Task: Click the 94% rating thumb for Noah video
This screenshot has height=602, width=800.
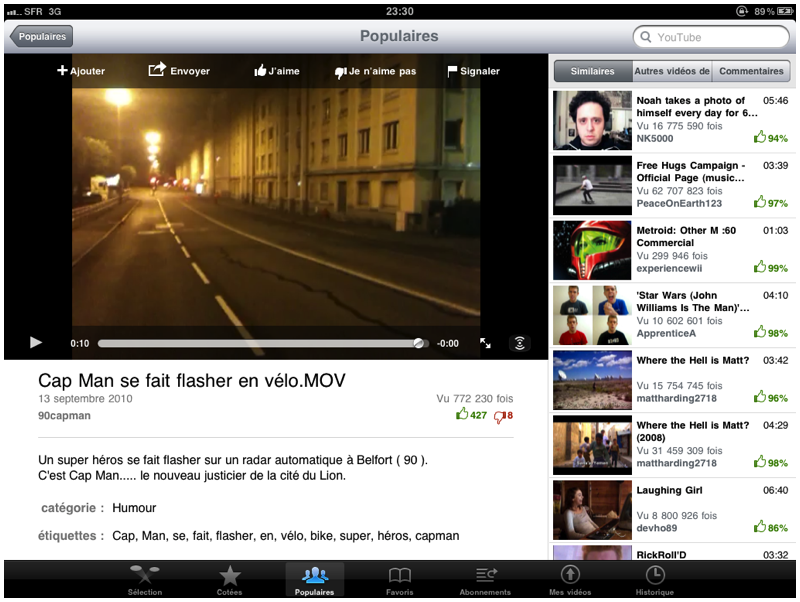Action: [x=760, y=137]
